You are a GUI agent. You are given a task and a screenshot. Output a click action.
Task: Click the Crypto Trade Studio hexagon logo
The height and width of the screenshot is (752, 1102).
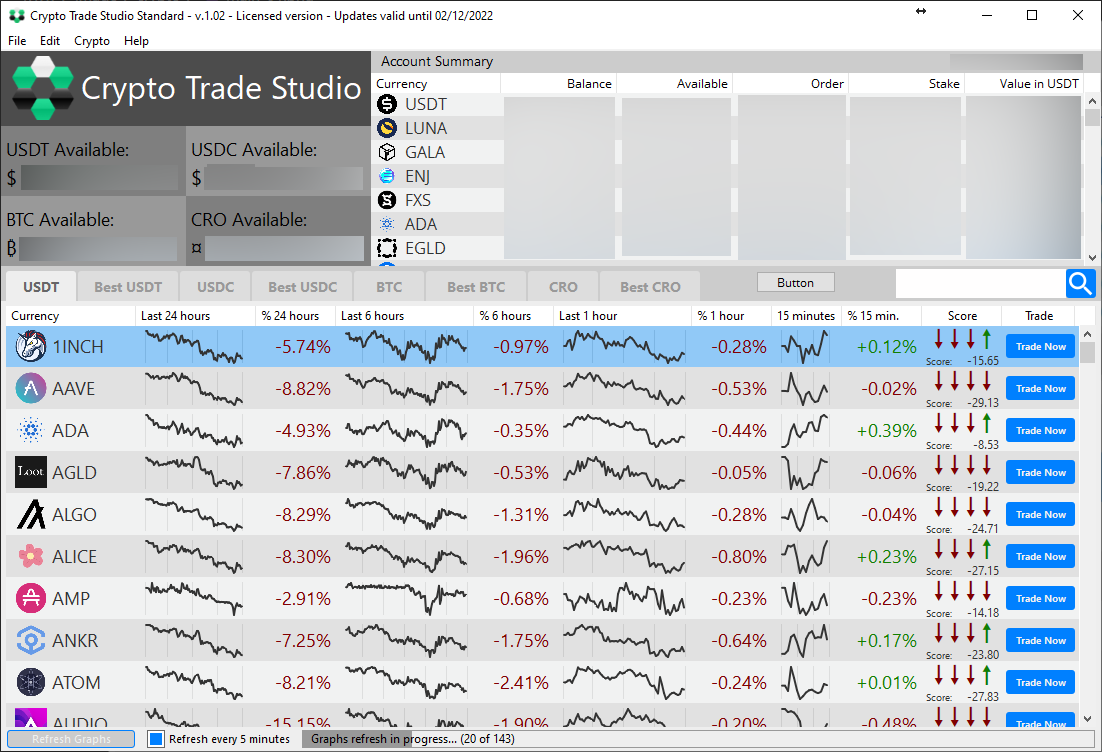click(x=42, y=88)
